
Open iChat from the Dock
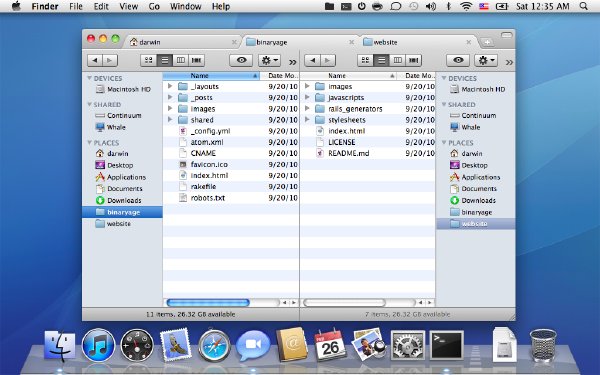tap(253, 345)
